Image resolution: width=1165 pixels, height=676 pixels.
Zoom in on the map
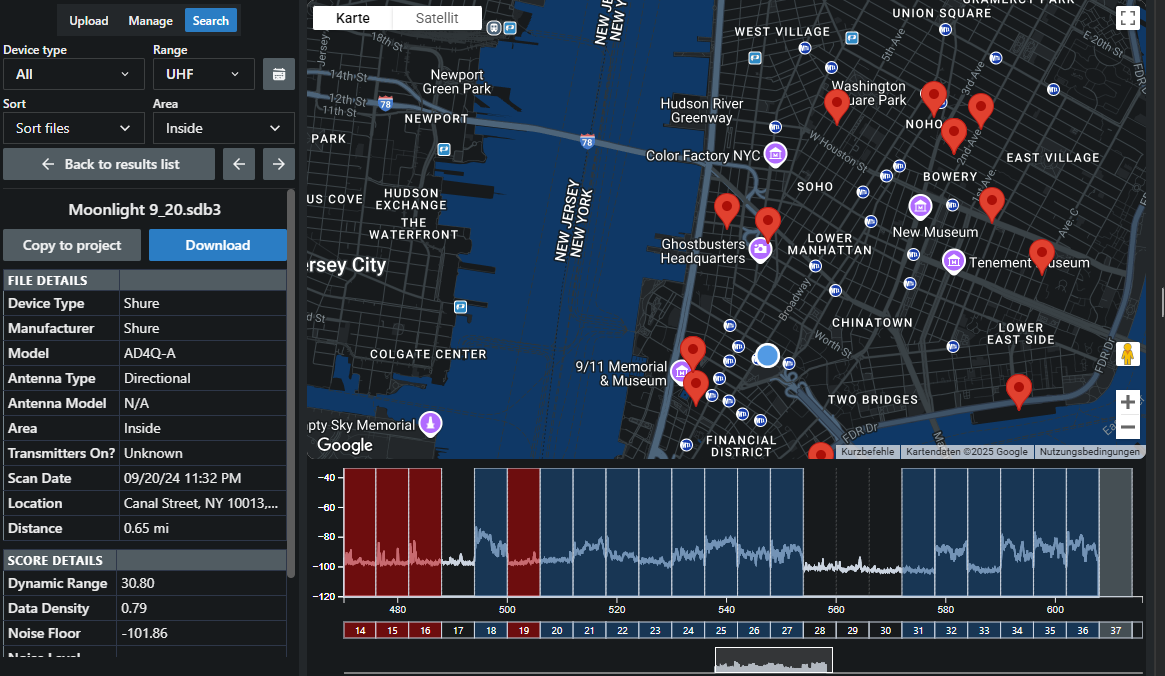pos(1128,403)
